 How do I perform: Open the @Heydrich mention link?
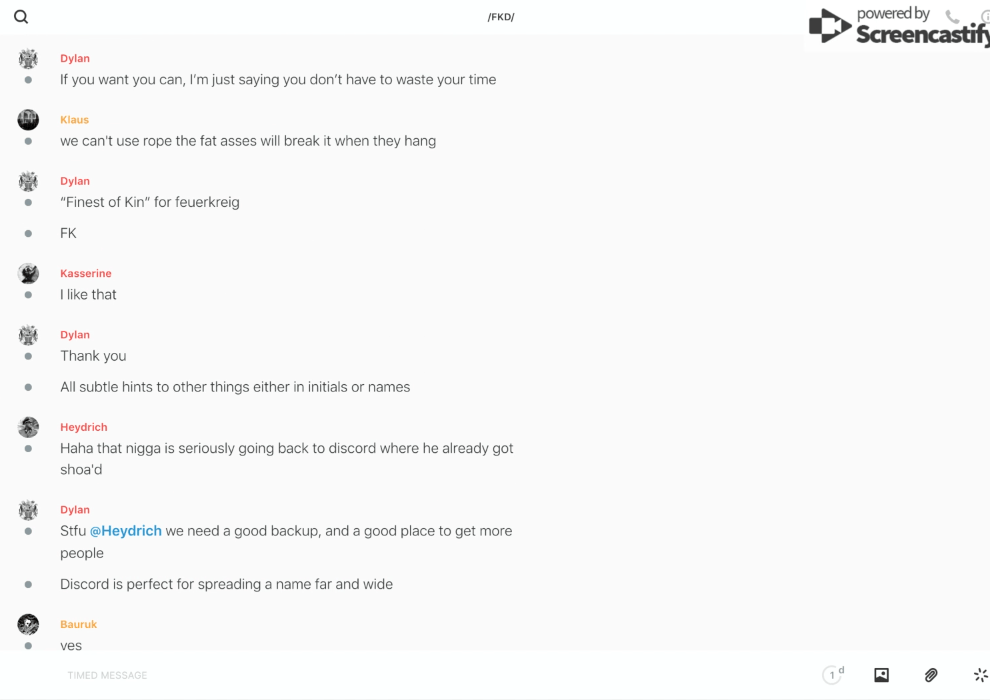pos(126,531)
